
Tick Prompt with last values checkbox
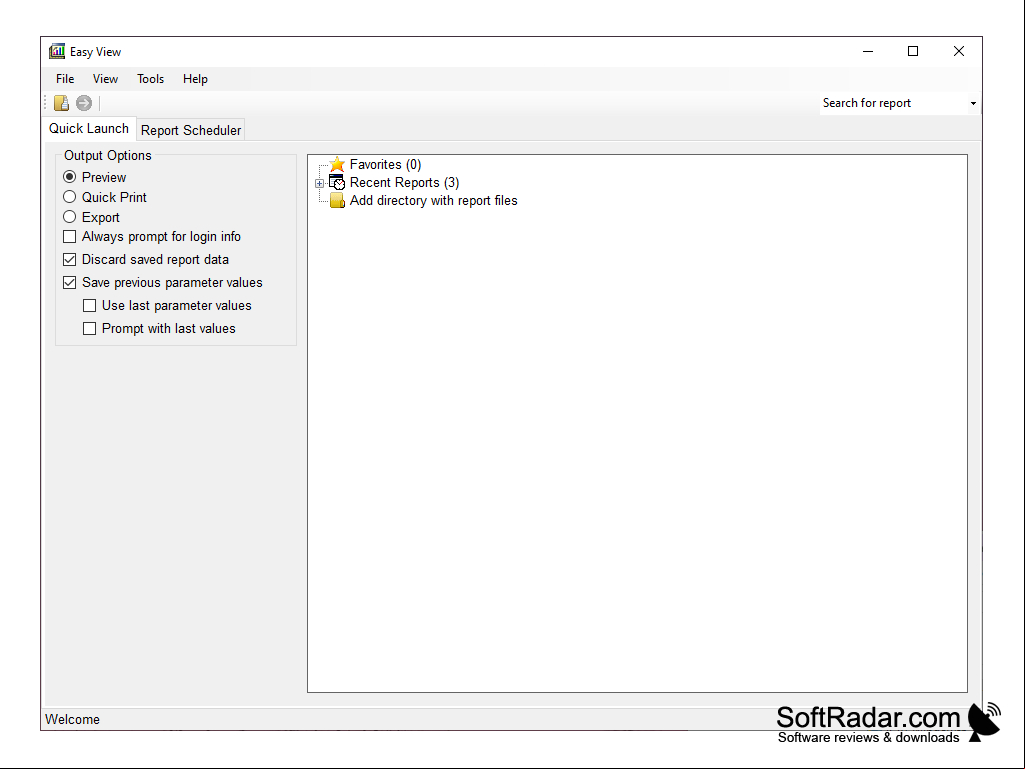(x=90, y=328)
